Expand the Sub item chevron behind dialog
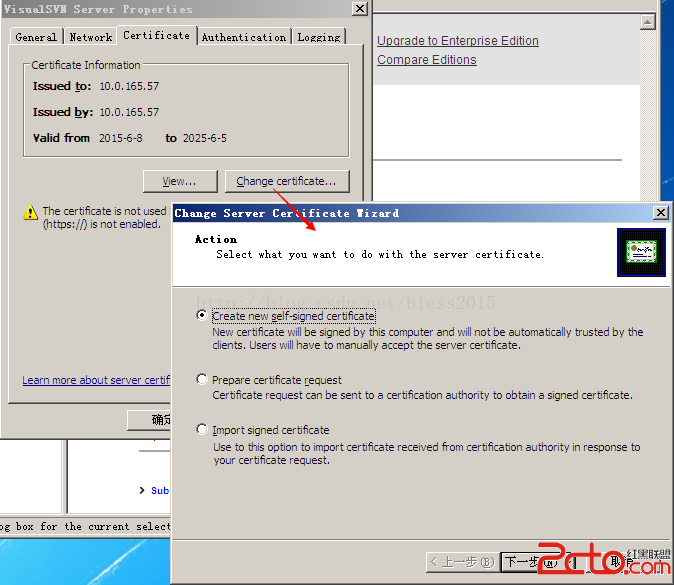Screen dimensions: 674x585 (x=142, y=490)
